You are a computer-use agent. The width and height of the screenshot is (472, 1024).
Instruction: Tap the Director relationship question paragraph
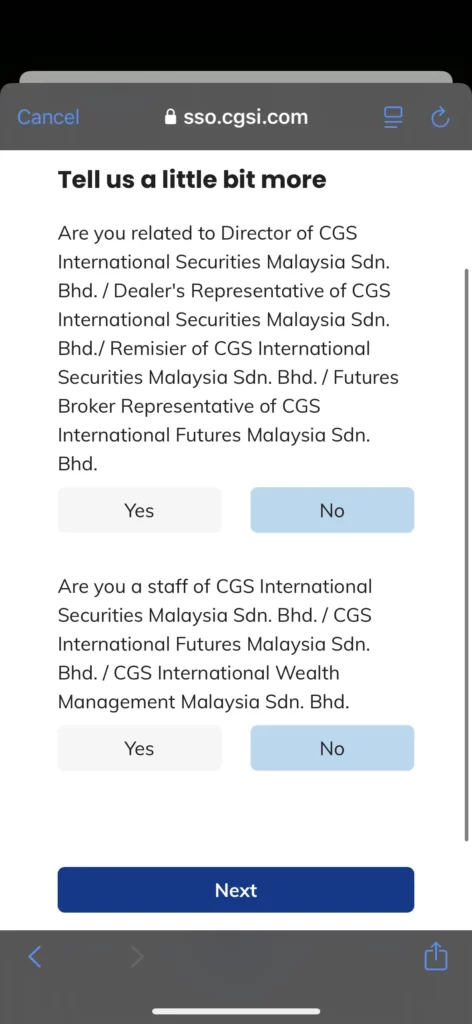click(228, 348)
